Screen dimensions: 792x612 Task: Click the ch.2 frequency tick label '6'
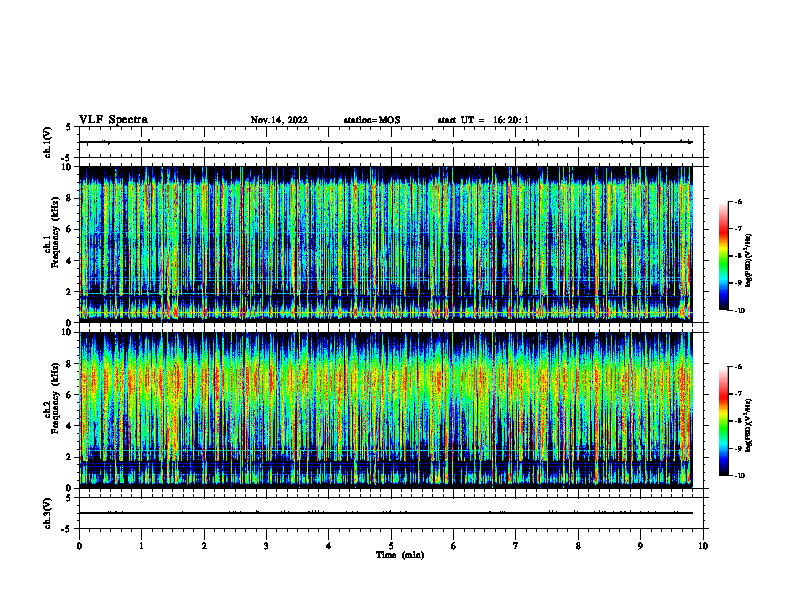pos(70,395)
